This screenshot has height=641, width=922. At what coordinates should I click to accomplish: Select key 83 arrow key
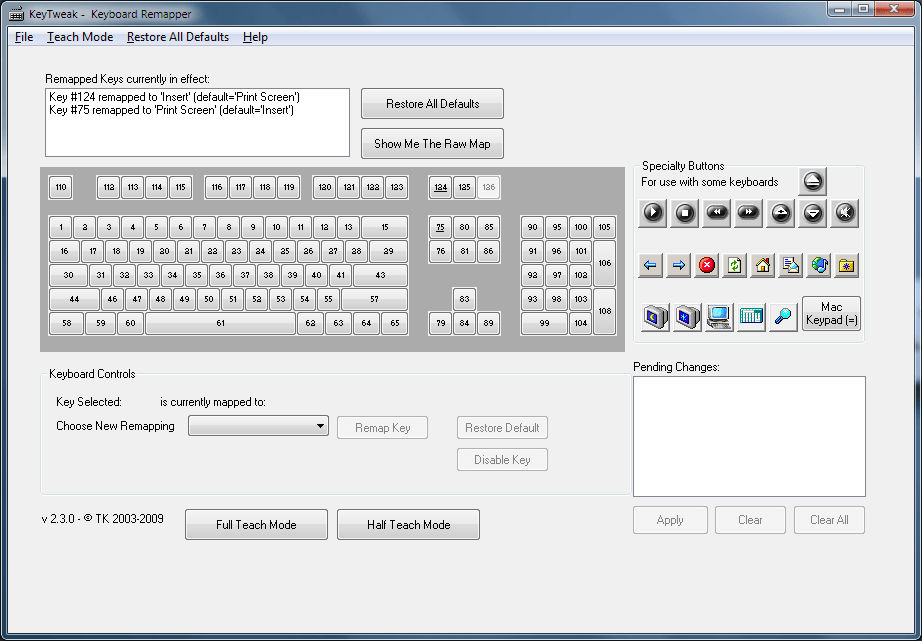(465, 299)
